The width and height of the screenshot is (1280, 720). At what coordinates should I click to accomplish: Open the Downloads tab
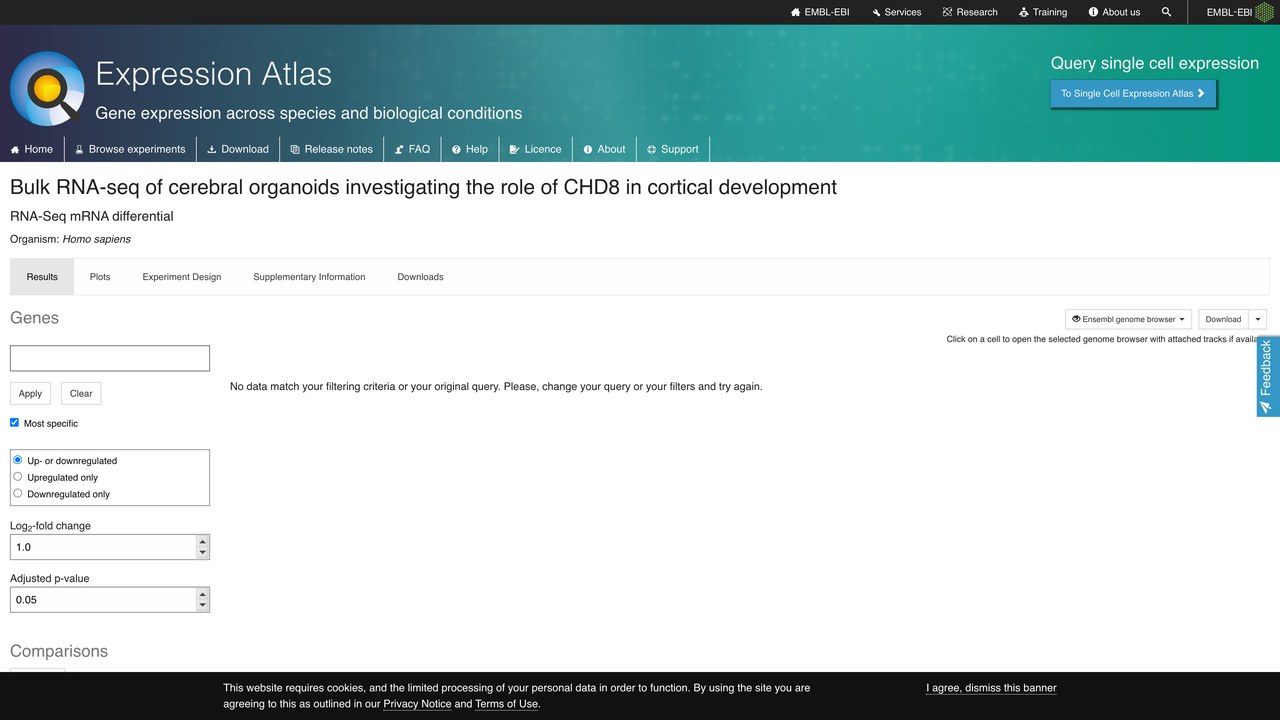pyautogui.click(x=420, y=277)
